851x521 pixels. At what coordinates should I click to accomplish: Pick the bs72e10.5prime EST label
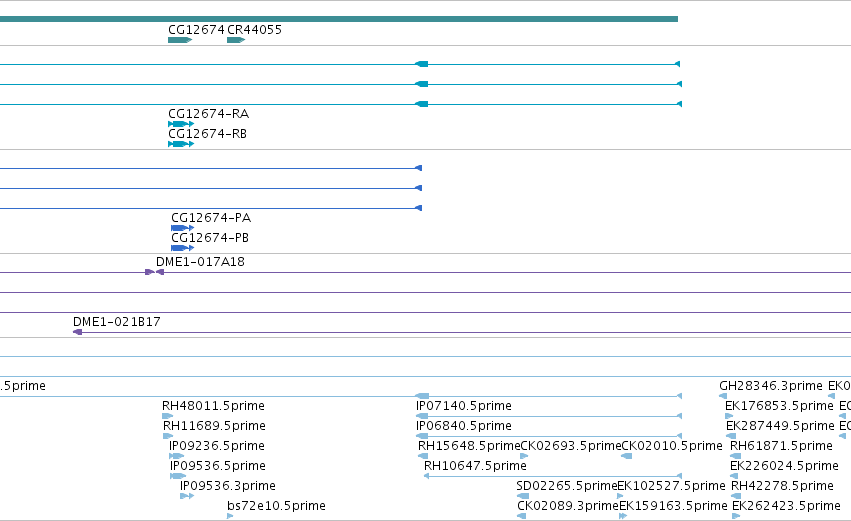(276, 506)
